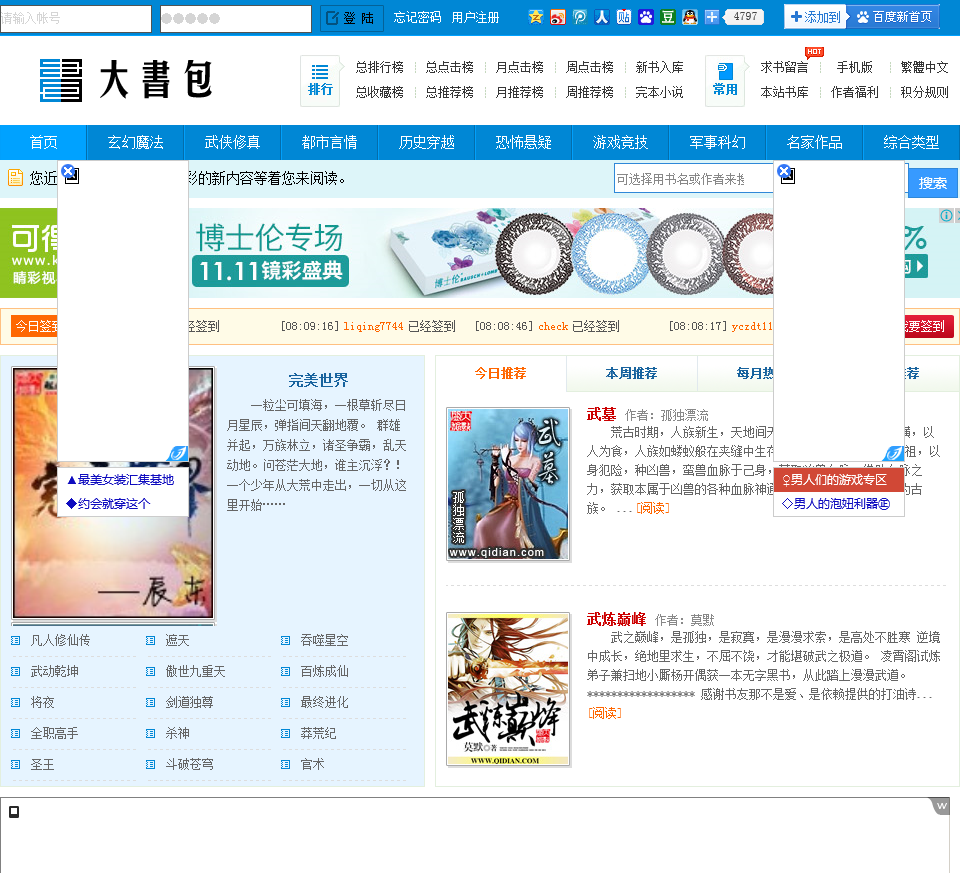Select 武侠修真 navigation tab
This screenshot has width=960, height=873.
pyautogui.click(x=232, y=143)
